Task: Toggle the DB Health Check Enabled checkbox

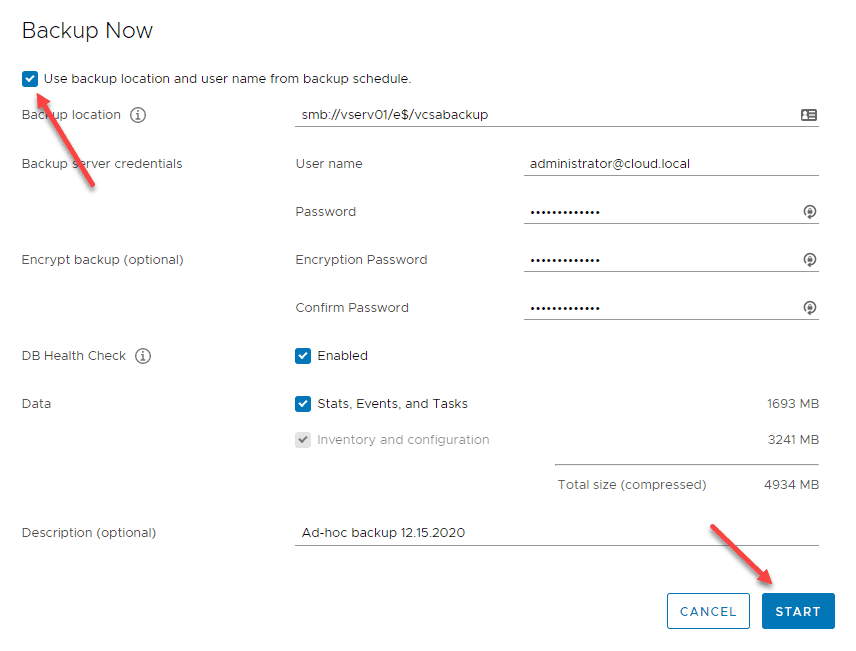Action: coord(303,356)
